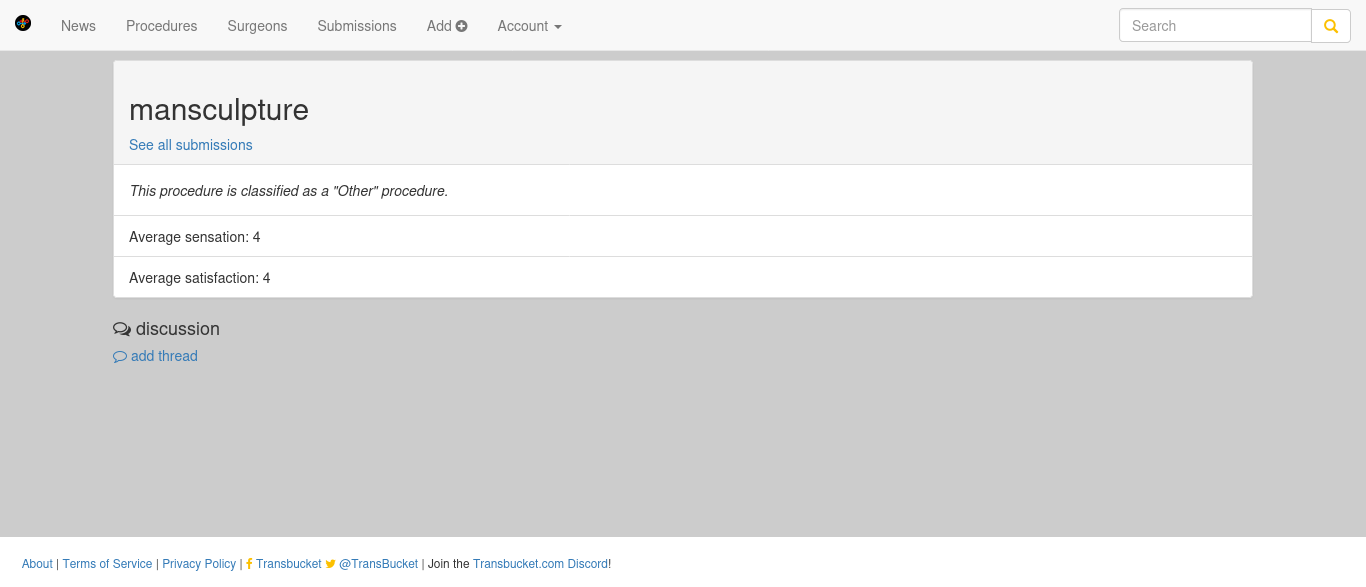Open the About footer link
This screenshot has height=587, width=1366.
pyautogui.click(x=37, y=564)
